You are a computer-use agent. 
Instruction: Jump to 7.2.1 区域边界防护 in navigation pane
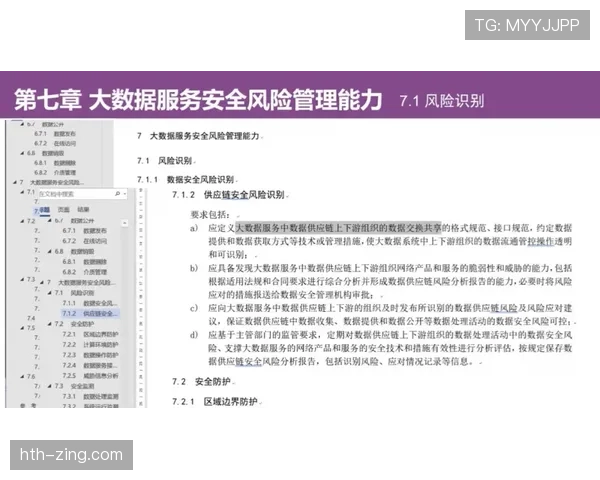pyautogui.click(x=90, y=334)
